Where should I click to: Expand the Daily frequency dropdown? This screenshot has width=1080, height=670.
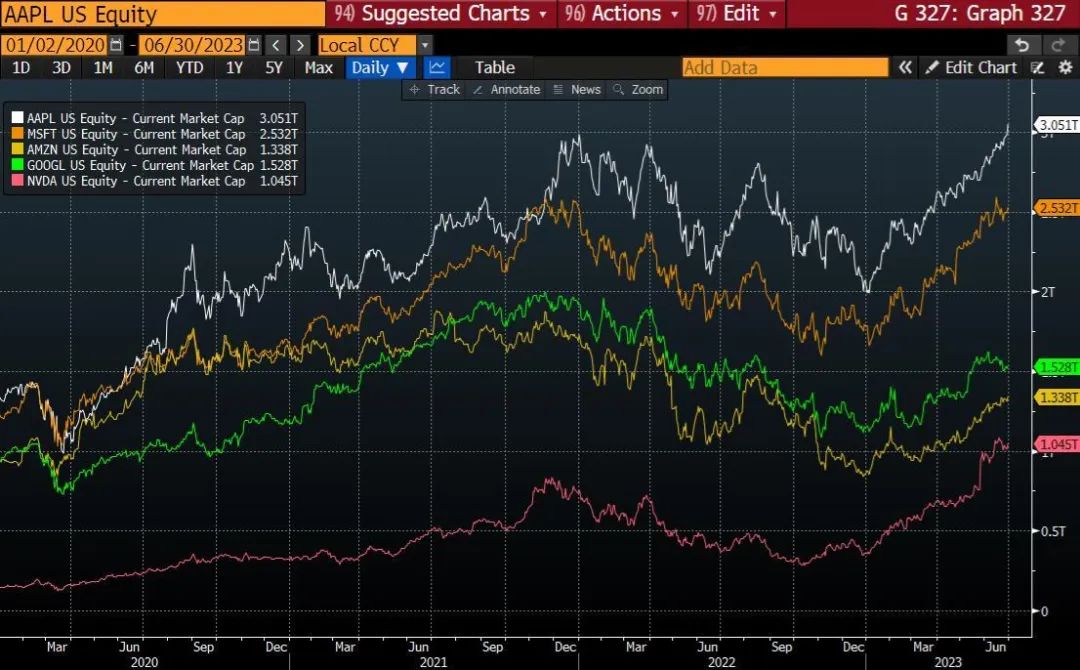point(380,68)
